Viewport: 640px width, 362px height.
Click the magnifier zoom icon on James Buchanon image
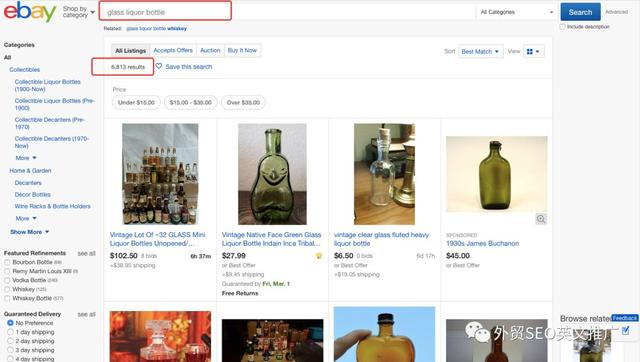[541, 219]
